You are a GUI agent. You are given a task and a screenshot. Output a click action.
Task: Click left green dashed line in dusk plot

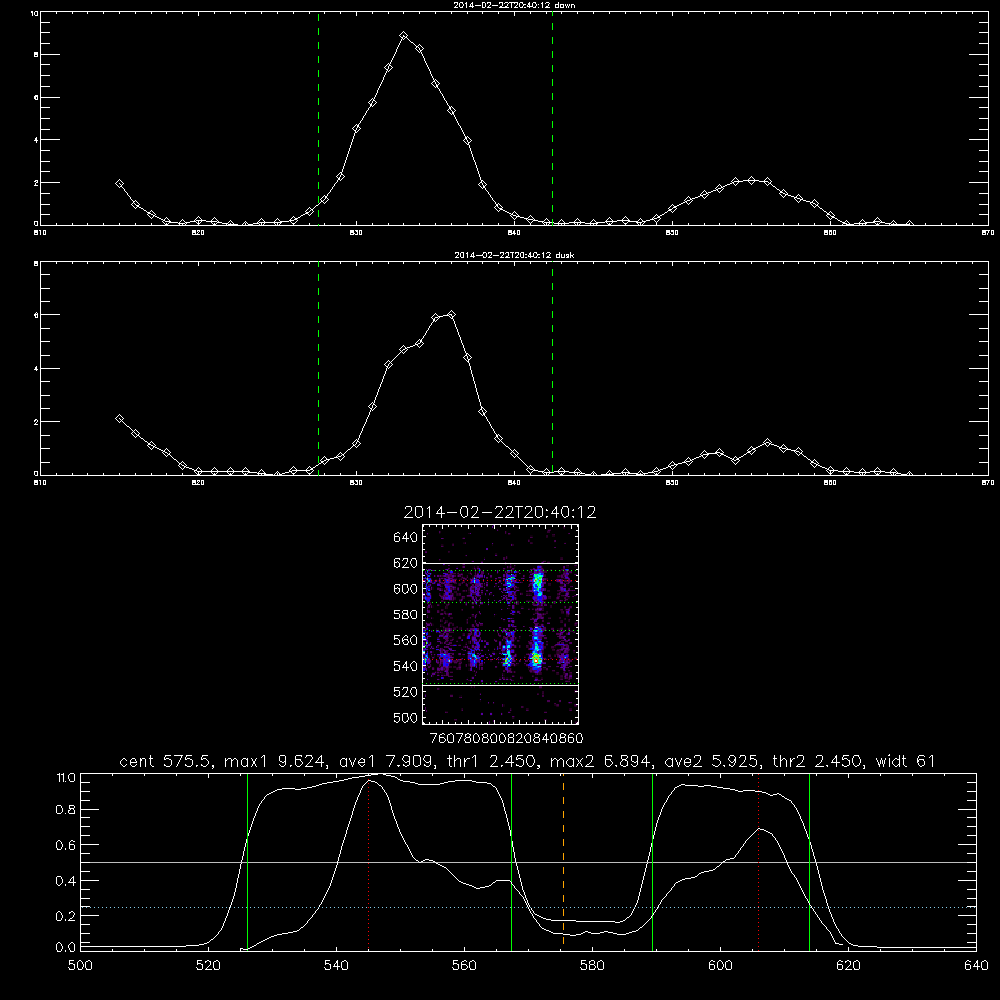pyautogui.click(x=319, y=369)
